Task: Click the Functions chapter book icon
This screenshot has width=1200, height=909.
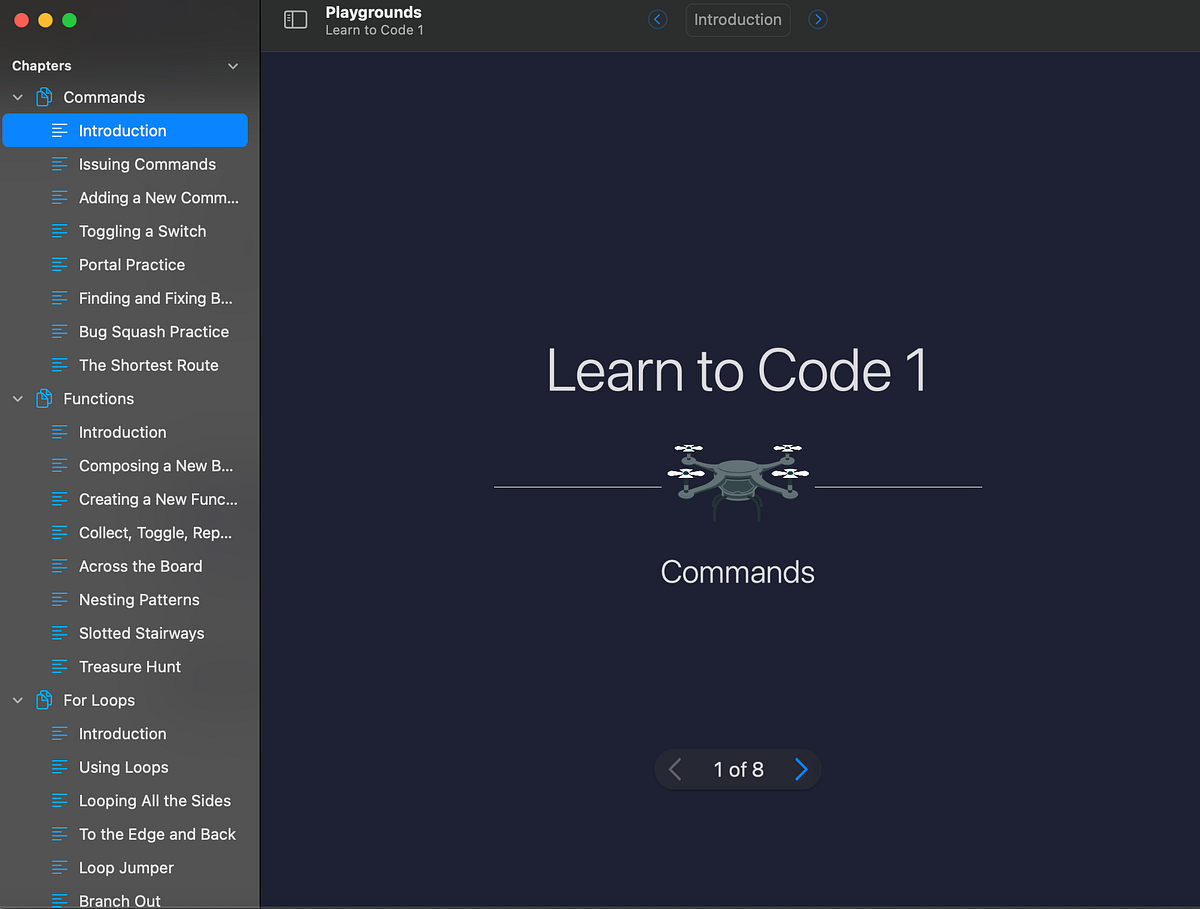Action: (x=43, y=398)
